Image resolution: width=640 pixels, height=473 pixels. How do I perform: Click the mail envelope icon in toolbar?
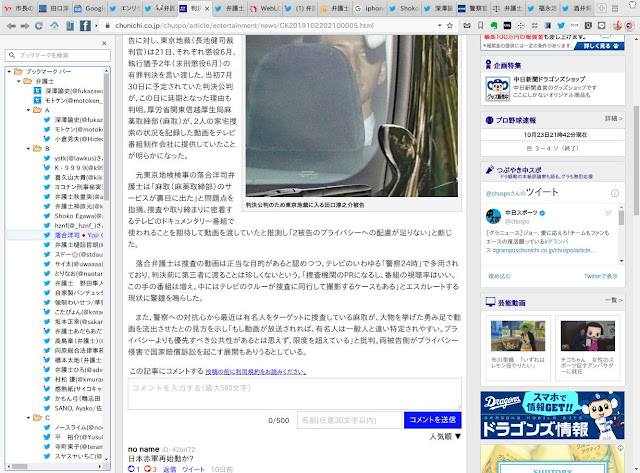pyautogui.click(x=467, y=26)
